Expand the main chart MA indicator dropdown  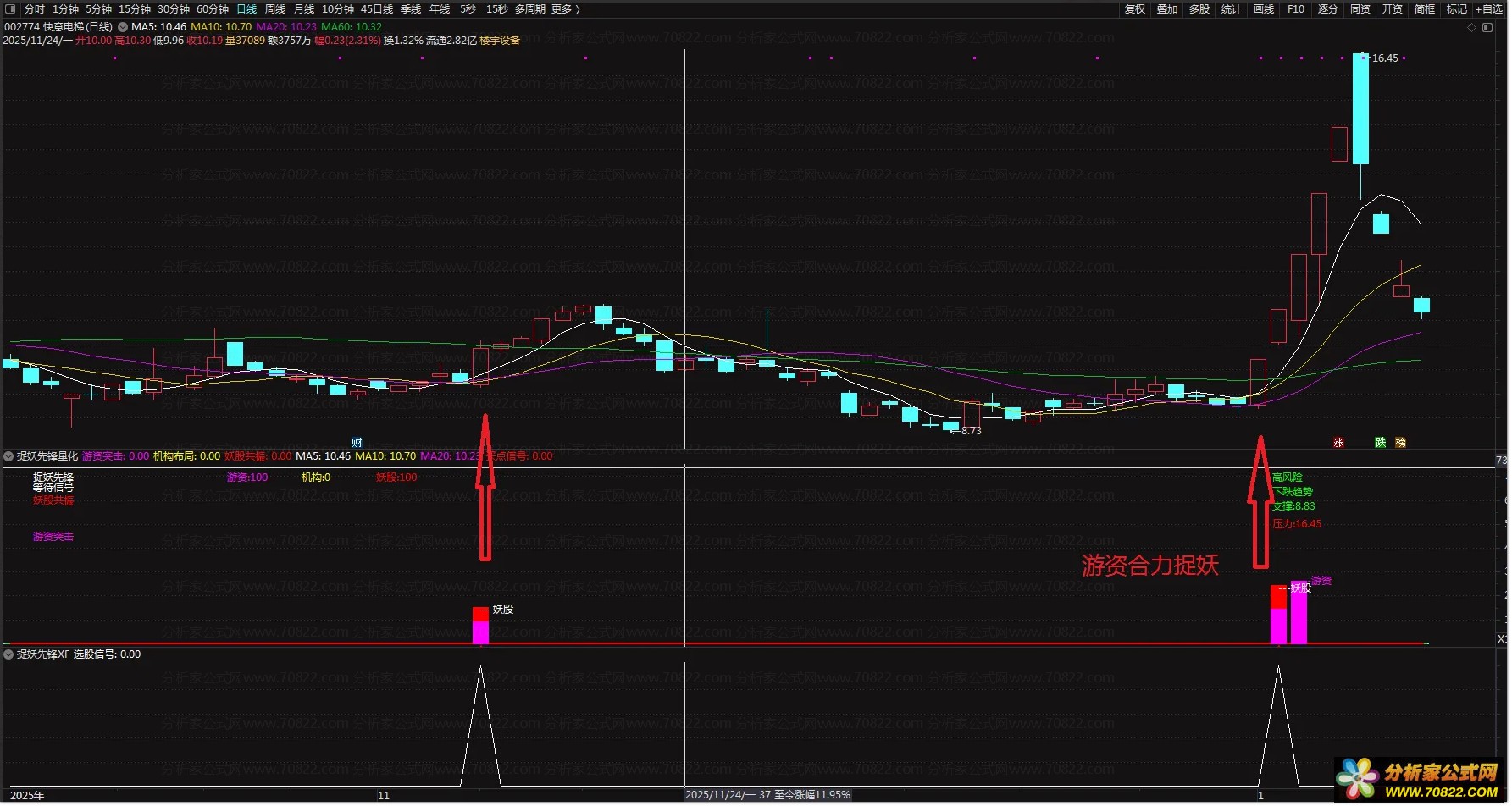(x=123, y=27)
